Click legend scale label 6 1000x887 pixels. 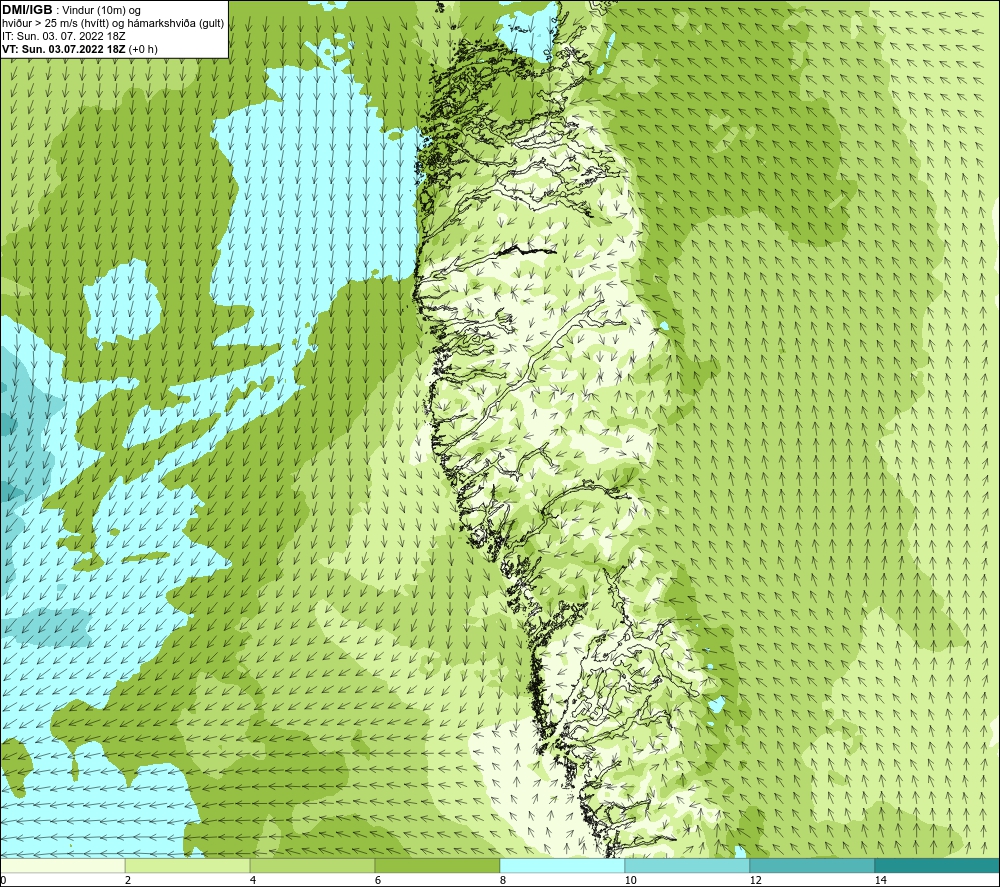click(378, 881)
